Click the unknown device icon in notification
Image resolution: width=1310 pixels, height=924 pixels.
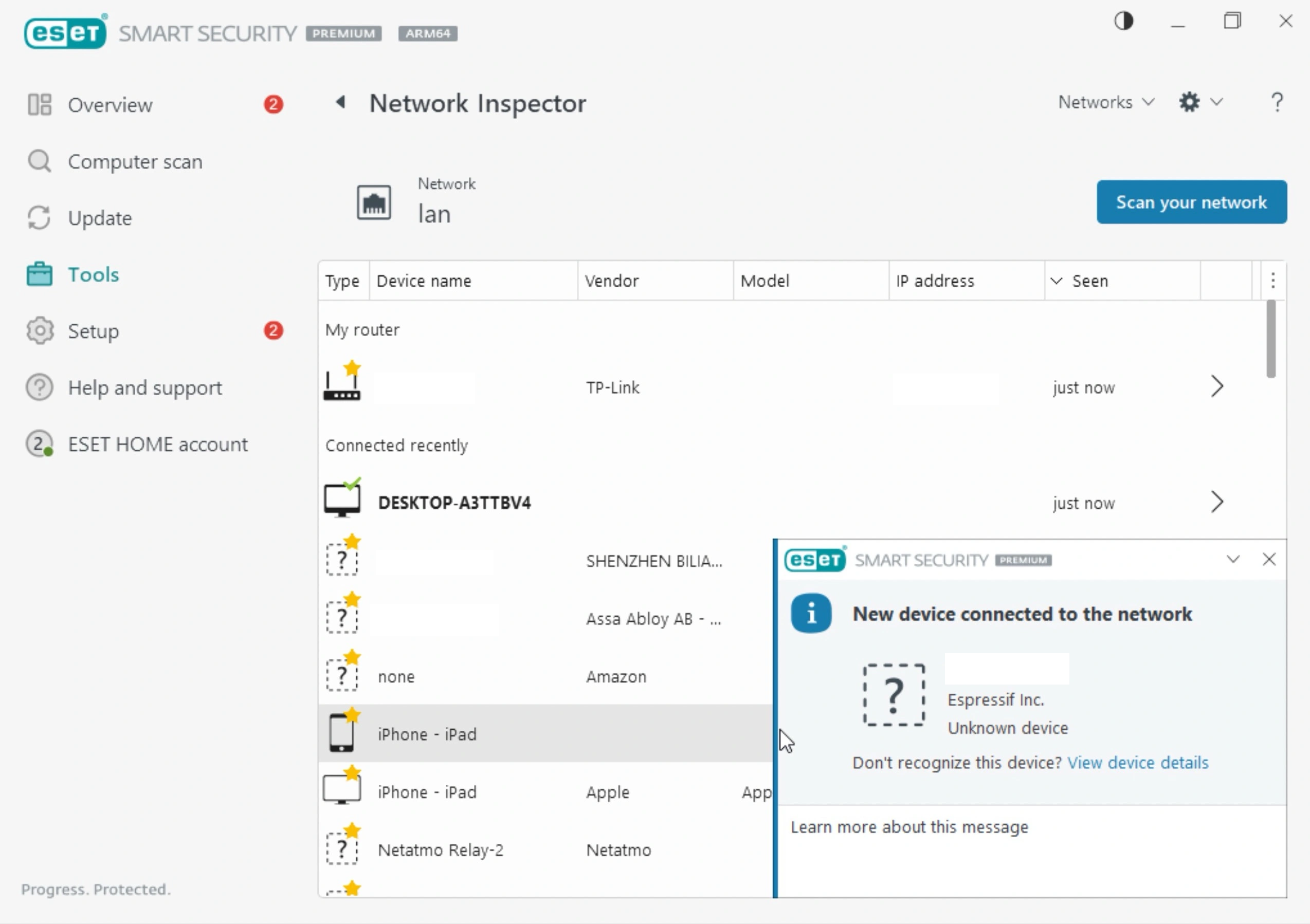[894, 695]
